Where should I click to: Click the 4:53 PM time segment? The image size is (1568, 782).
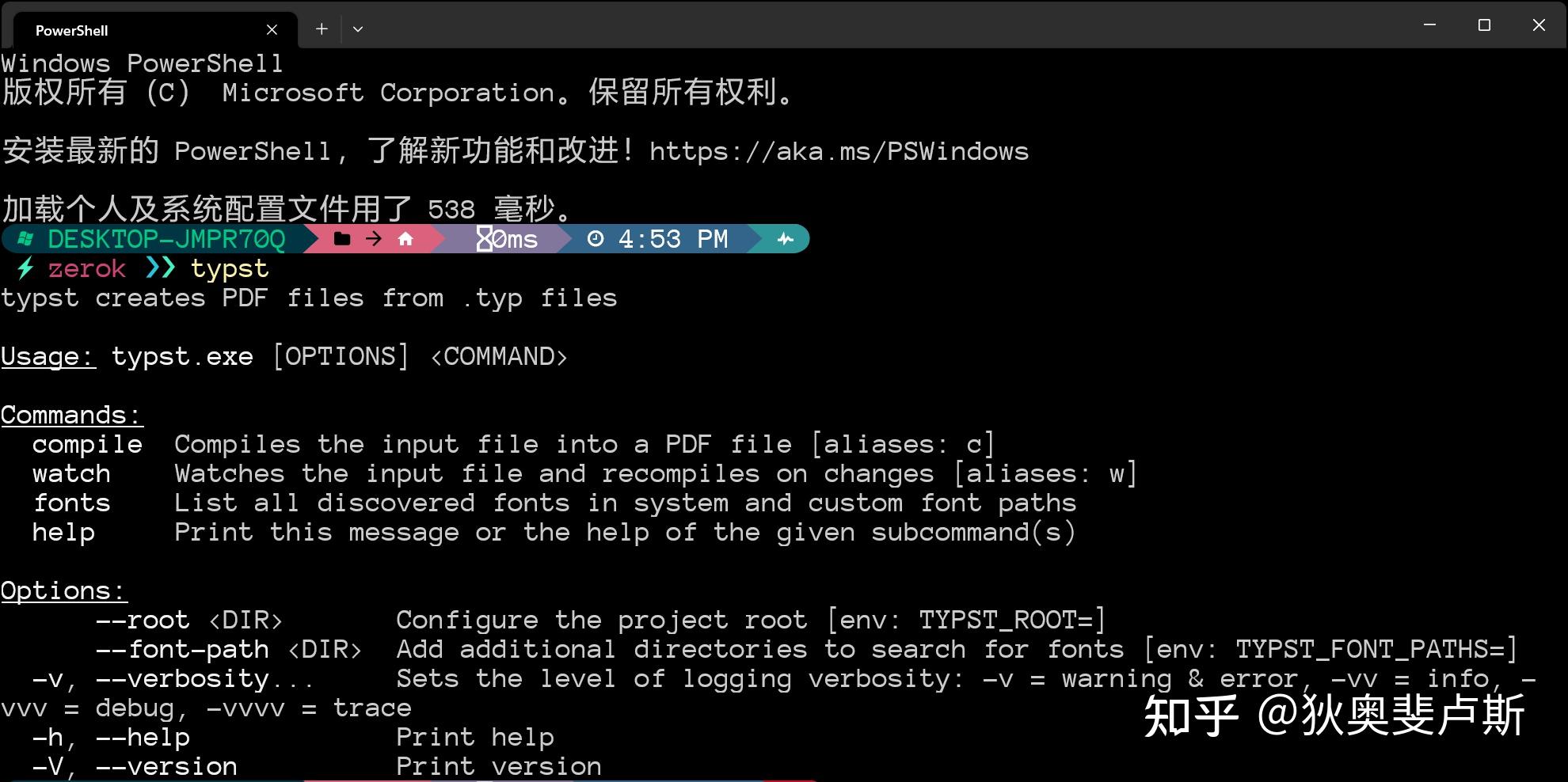point(675,238)
